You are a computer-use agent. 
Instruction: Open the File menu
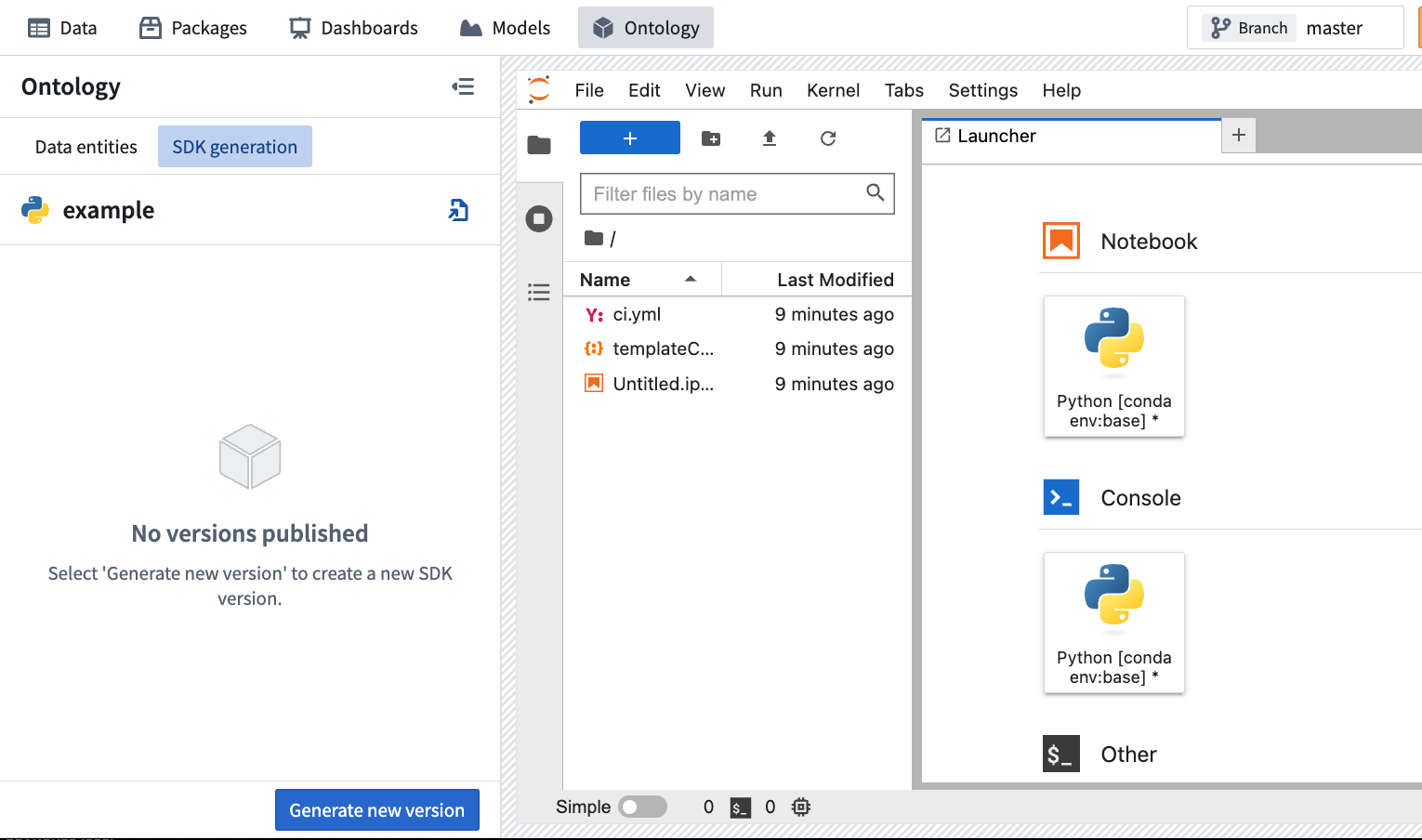589,90
